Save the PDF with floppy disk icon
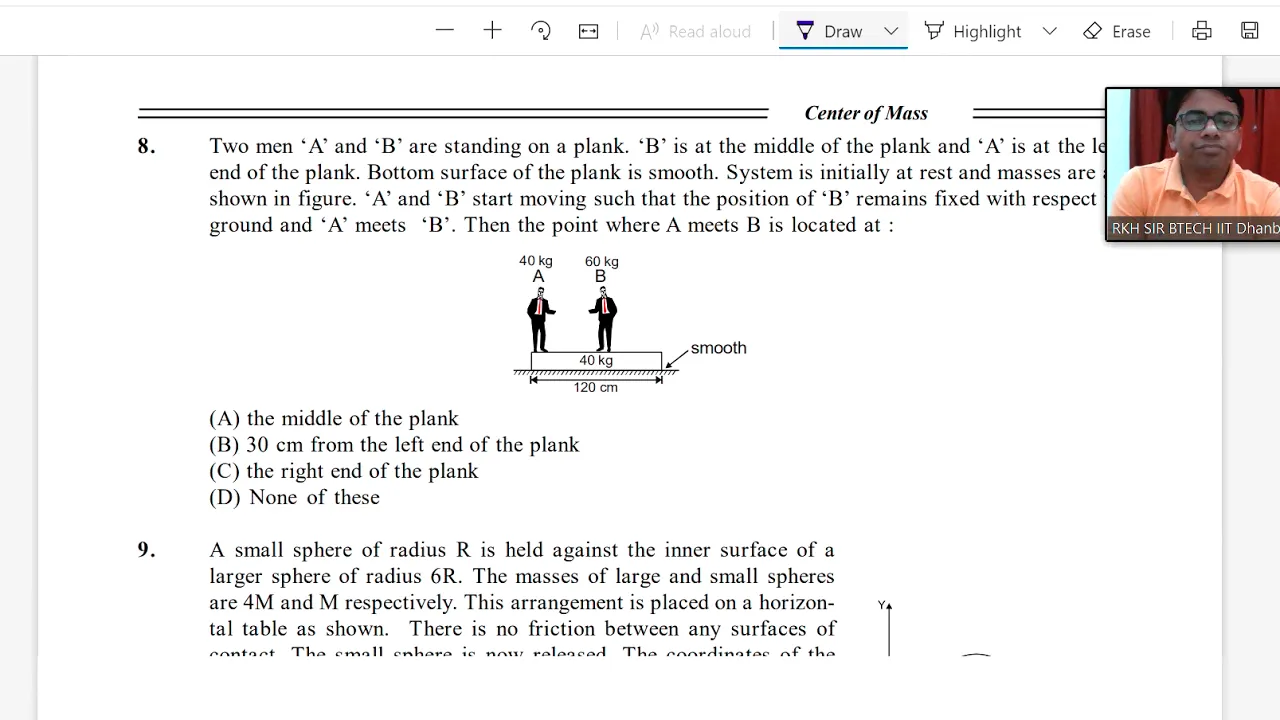This screenshot has width=1280, height=720. [x=1250, y=31]
